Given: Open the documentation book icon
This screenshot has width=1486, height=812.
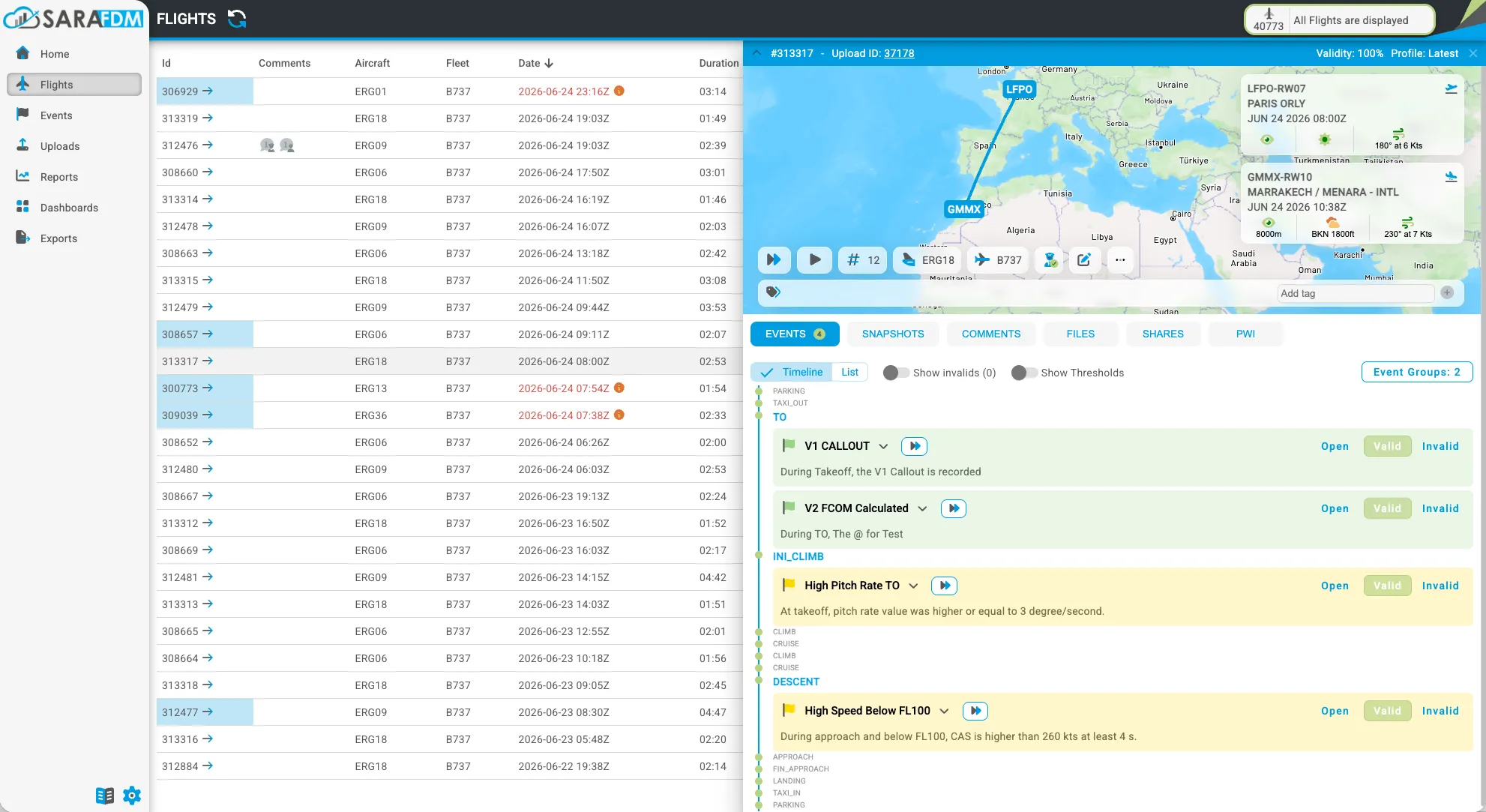Looking at the screenshot, I should point(105,796).
